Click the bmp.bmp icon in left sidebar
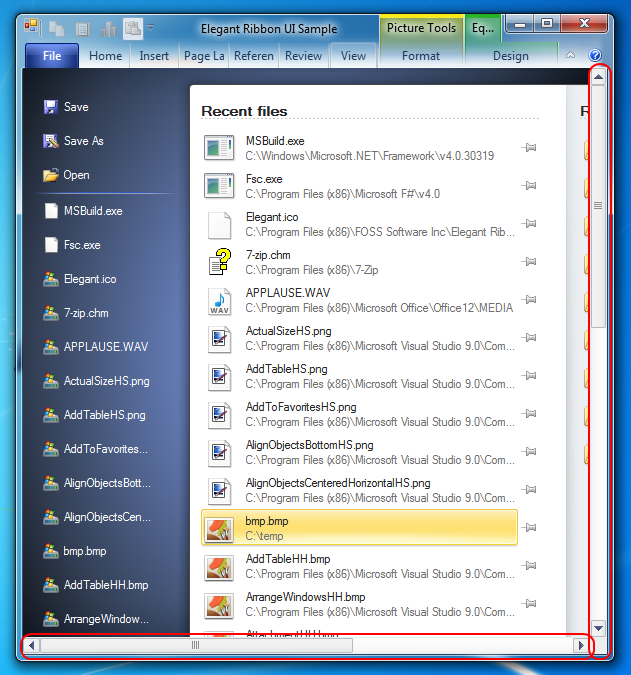This screenshot has height=675, width=631. click(51, 551)
